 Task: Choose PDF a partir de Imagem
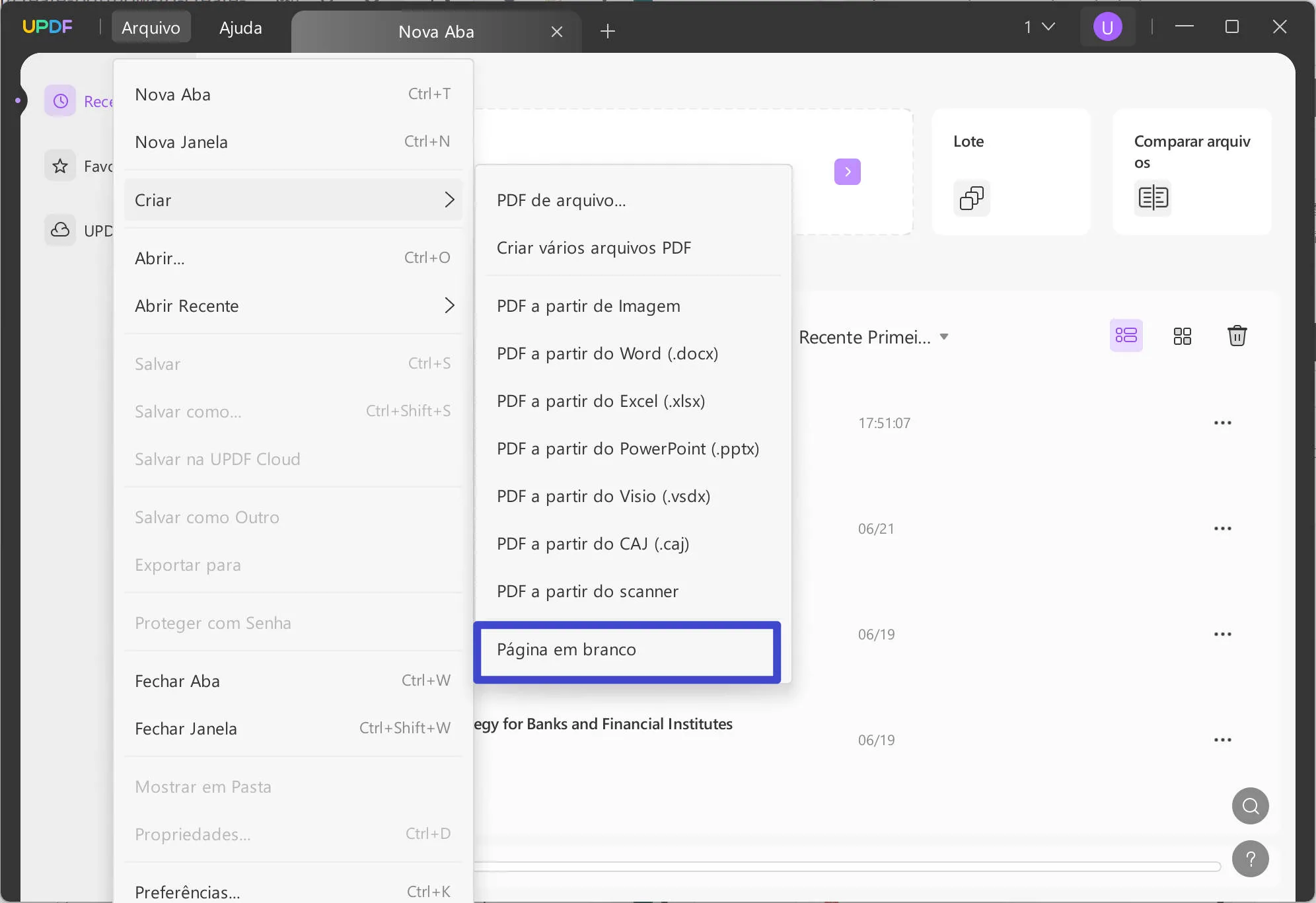tap(633, 306)
